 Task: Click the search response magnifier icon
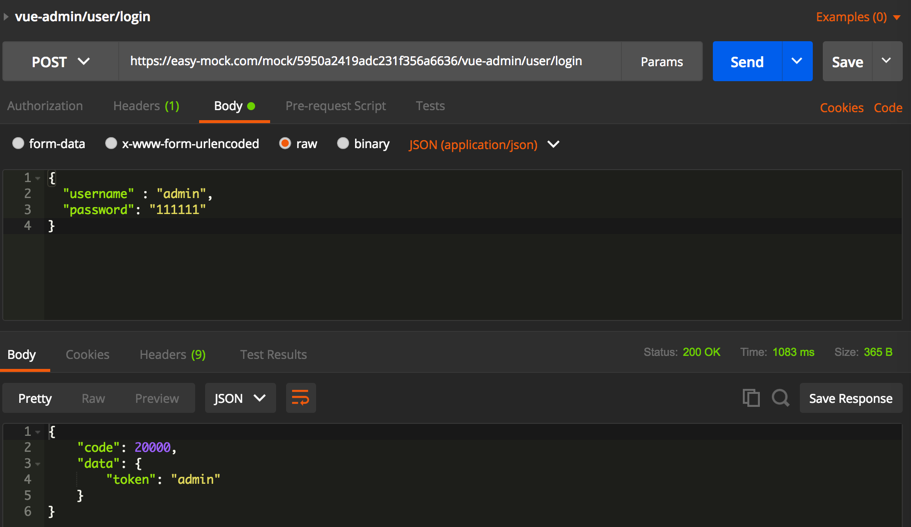pos(781,398)
